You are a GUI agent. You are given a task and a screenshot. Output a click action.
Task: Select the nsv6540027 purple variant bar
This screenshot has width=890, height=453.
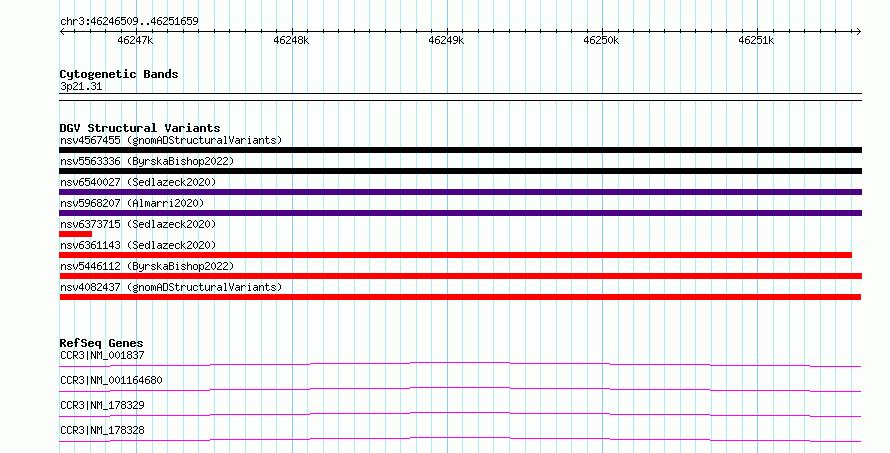point(460,192)
